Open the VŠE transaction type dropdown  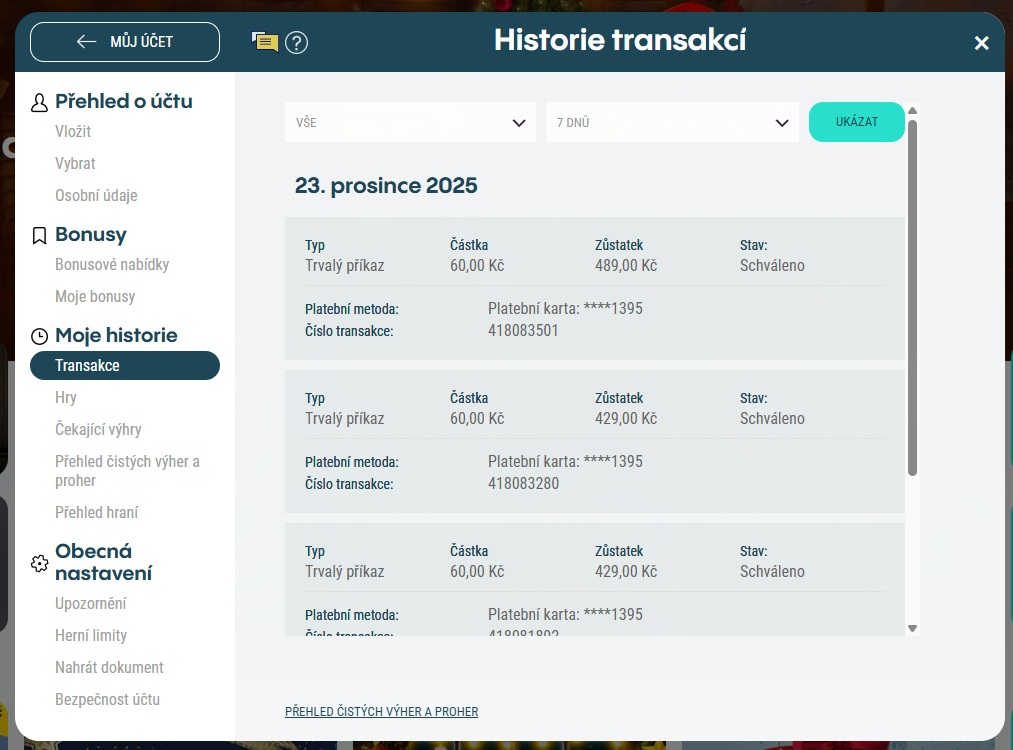410,122
